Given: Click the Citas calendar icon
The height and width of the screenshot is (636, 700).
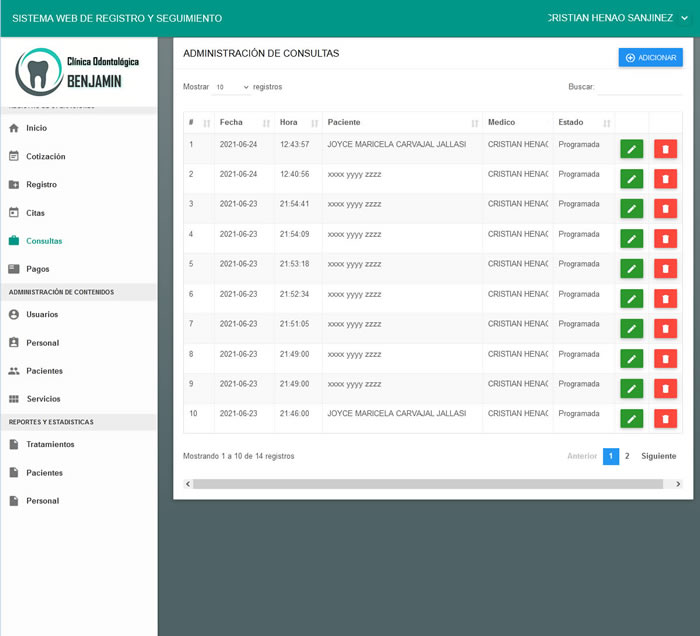Looking at the screenshot, I should point(14,212).
